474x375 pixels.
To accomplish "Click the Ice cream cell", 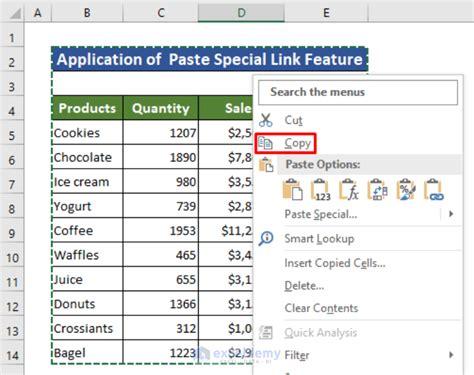I will pyautogui.click(x=87, y=182).
